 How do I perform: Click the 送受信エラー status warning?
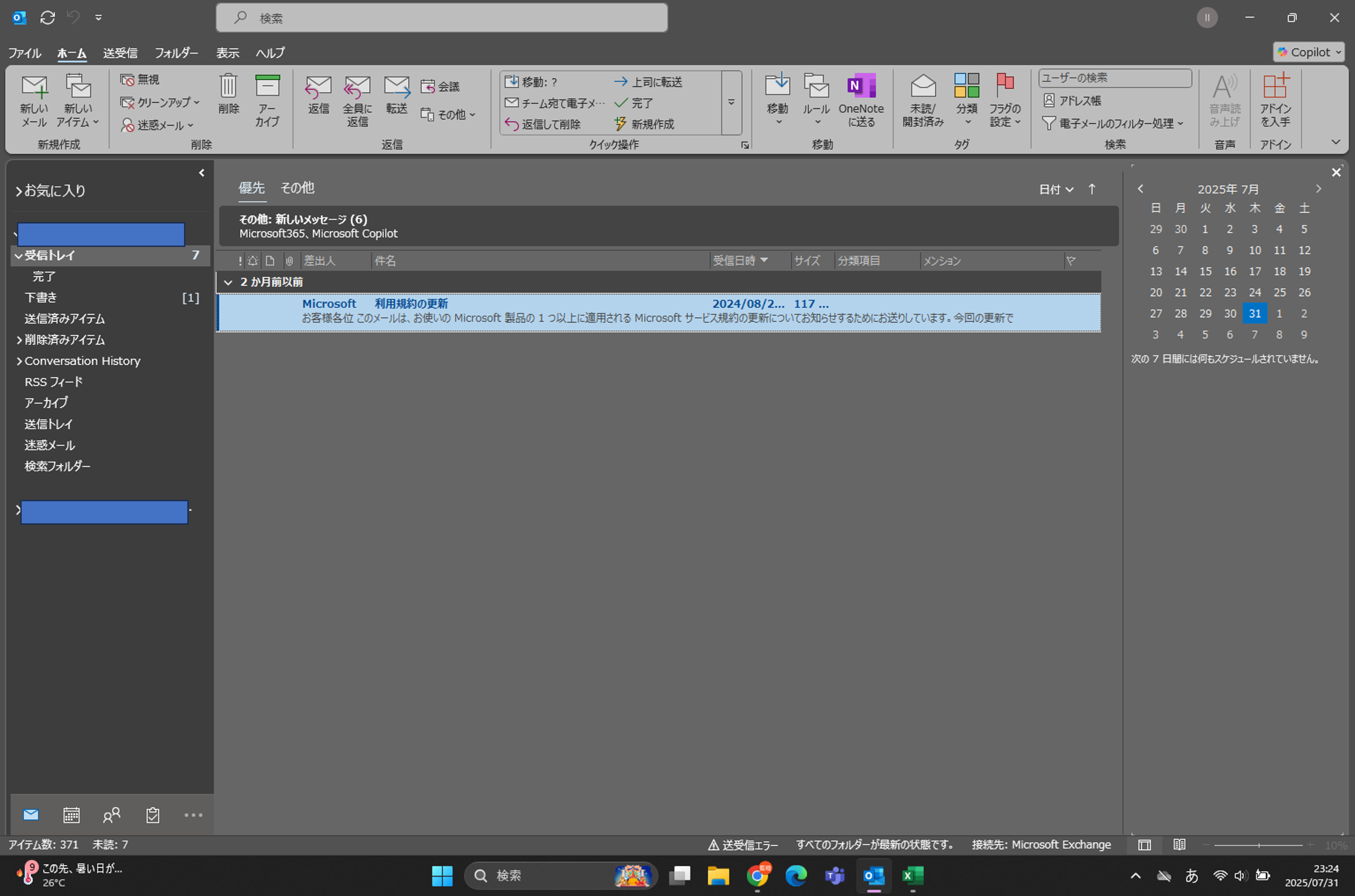[743, 845]
